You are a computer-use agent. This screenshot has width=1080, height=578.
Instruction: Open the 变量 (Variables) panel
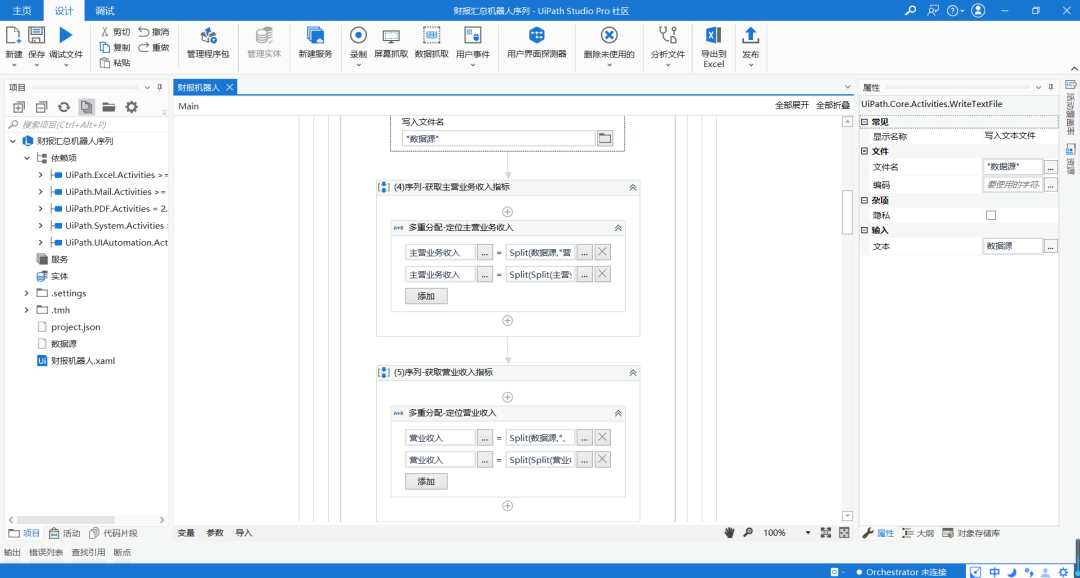186,533
